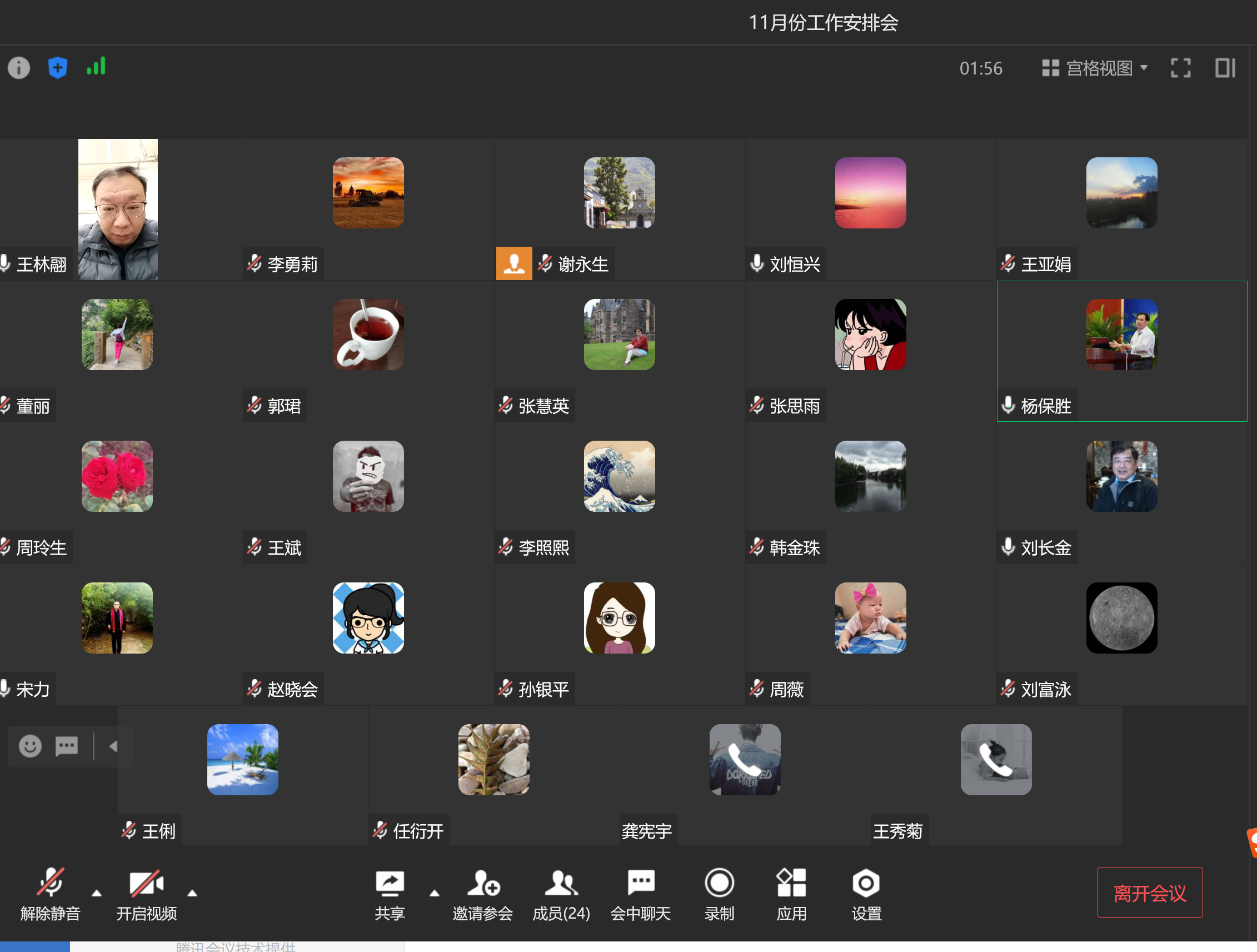Screen dimensions: 1257x952
Task: Open the blue security shield icon
Action: point(57,68)
